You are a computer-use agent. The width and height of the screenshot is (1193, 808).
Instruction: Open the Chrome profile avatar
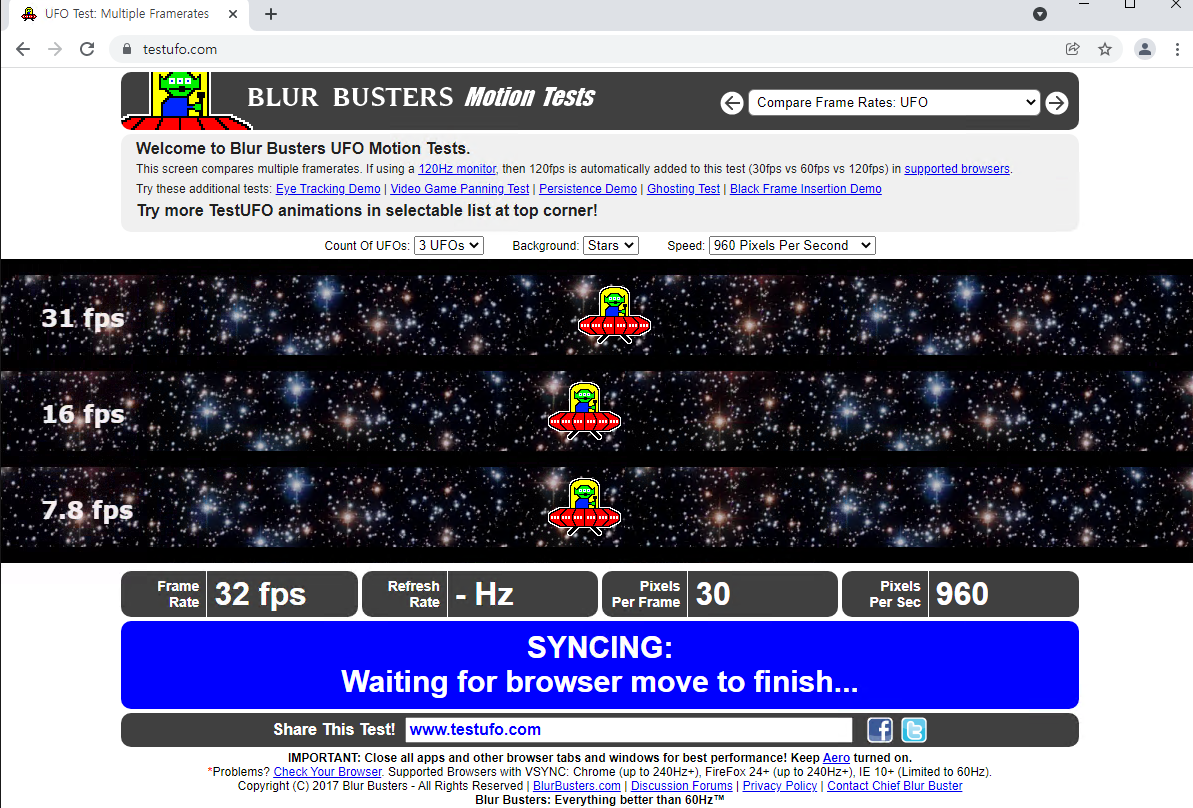pyautogui.click(x=1144, y=49)
